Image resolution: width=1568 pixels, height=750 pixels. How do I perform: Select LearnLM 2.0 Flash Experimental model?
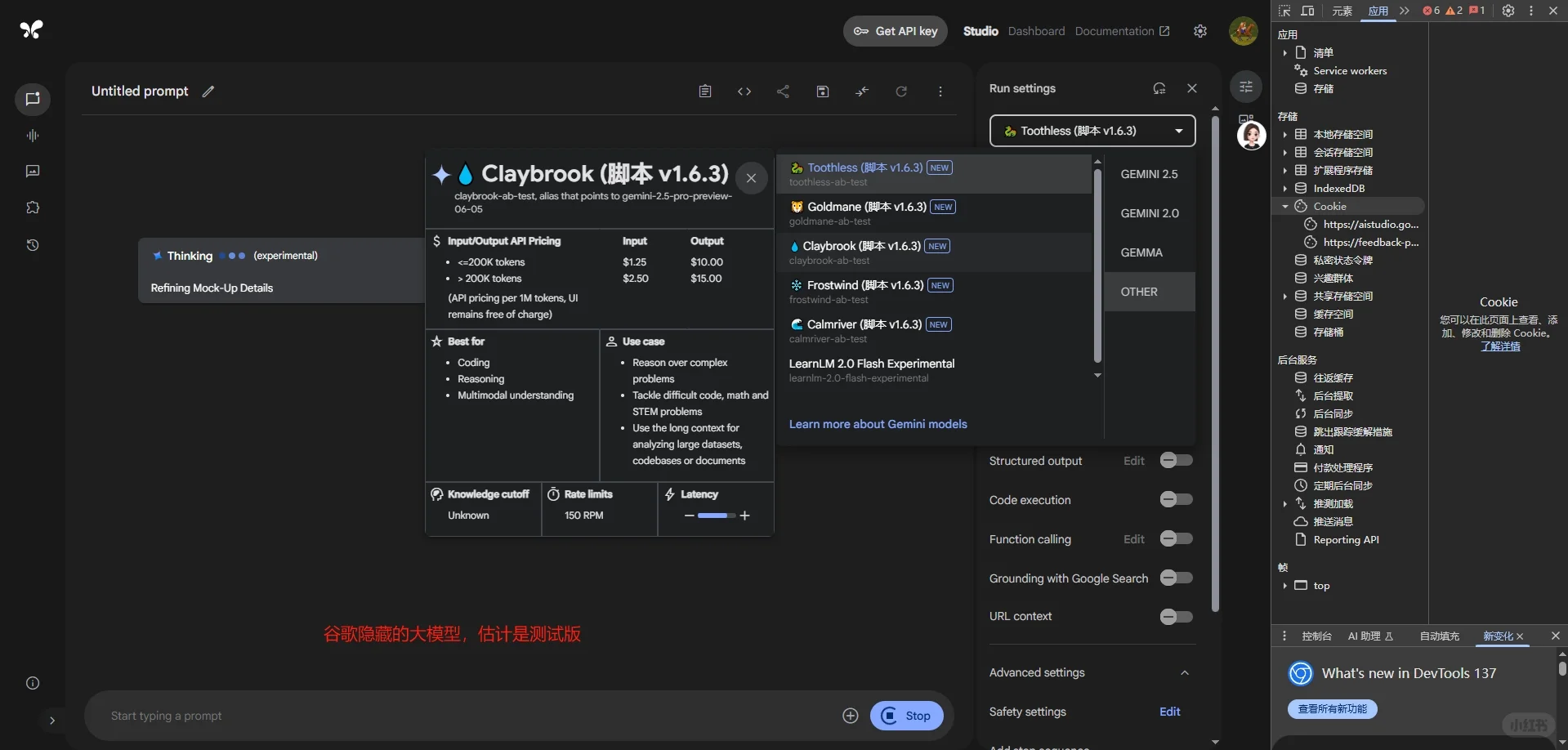[x=934, y=370]
